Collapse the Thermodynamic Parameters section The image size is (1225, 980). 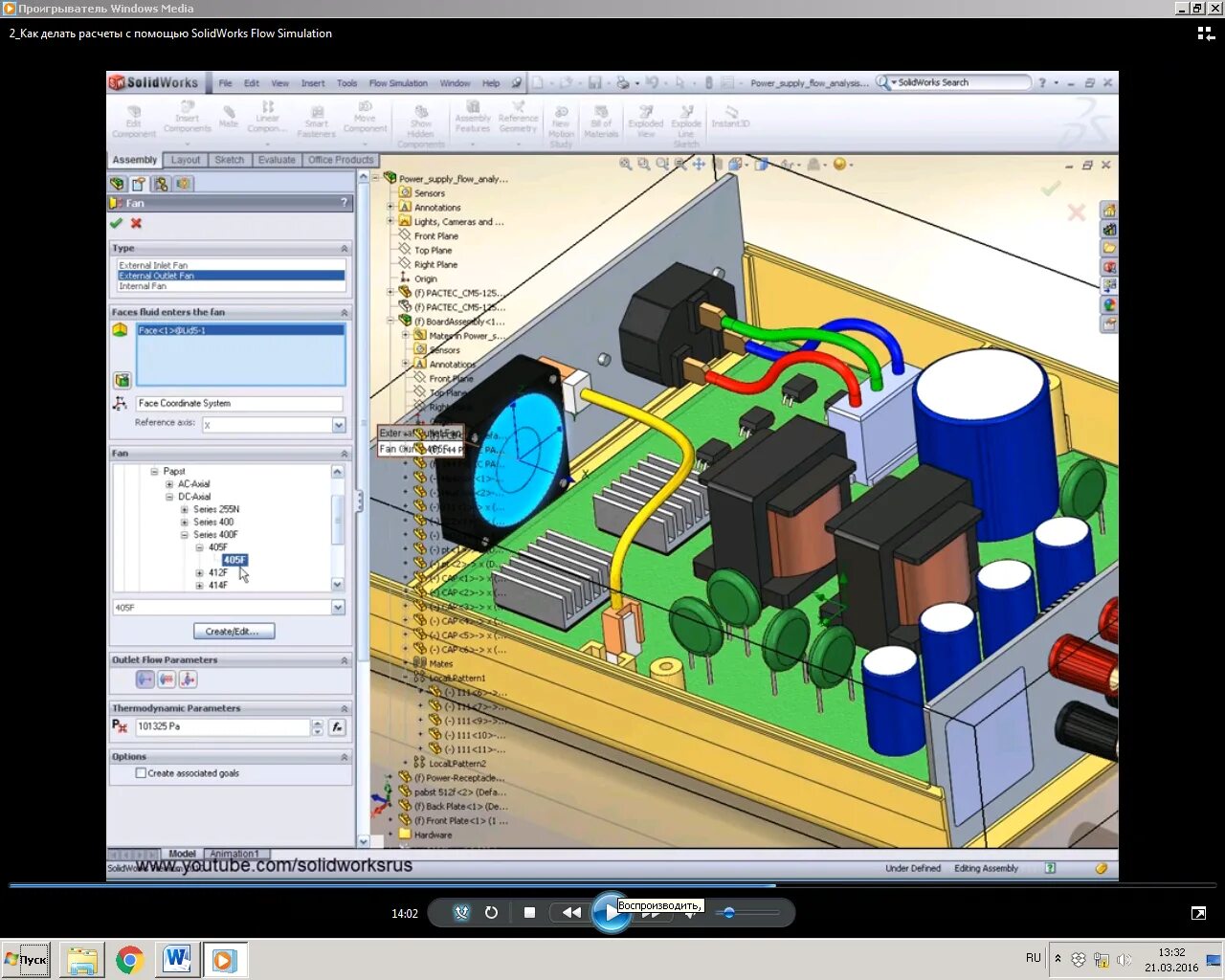[x=345, y=709]
